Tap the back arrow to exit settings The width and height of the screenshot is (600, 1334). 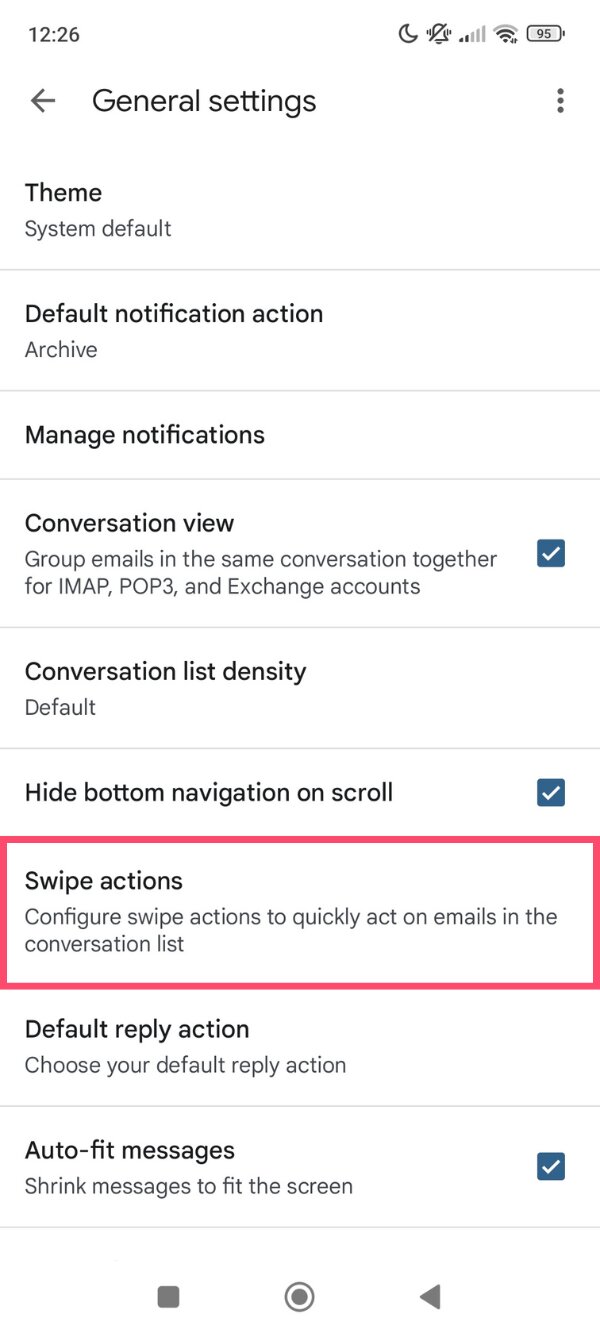point(42,100)
